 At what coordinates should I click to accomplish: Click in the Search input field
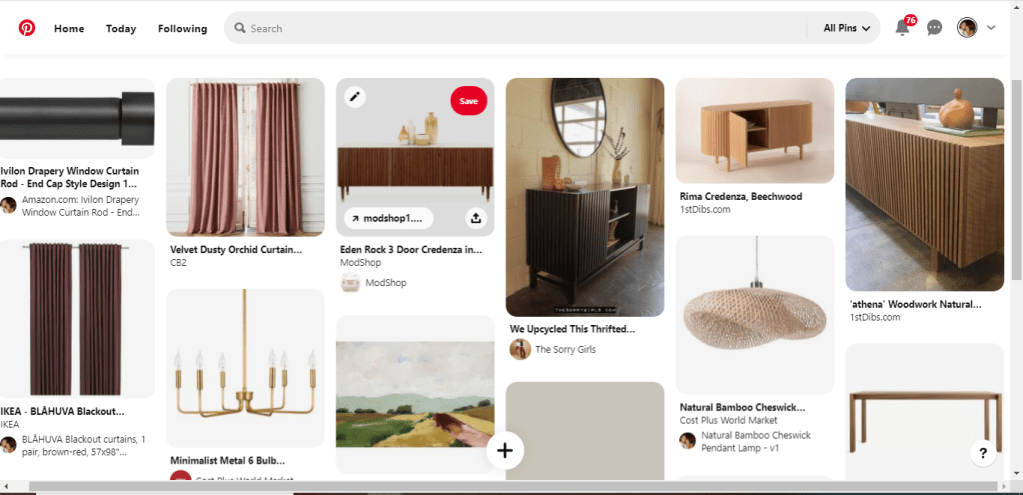click(x=520, y=28)
